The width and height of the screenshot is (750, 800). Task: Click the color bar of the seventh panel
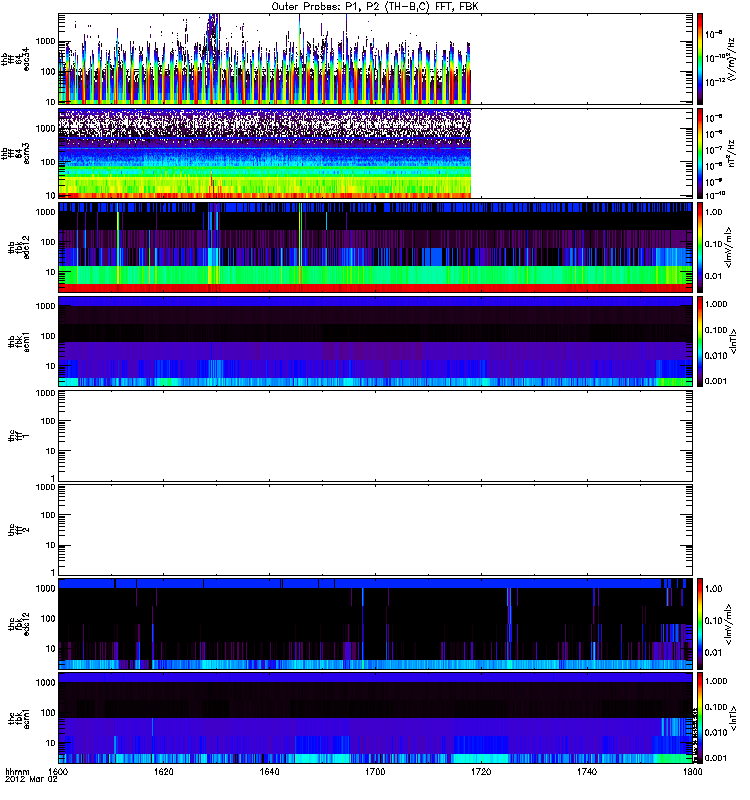pyautogui.click(x=701, y=622)
